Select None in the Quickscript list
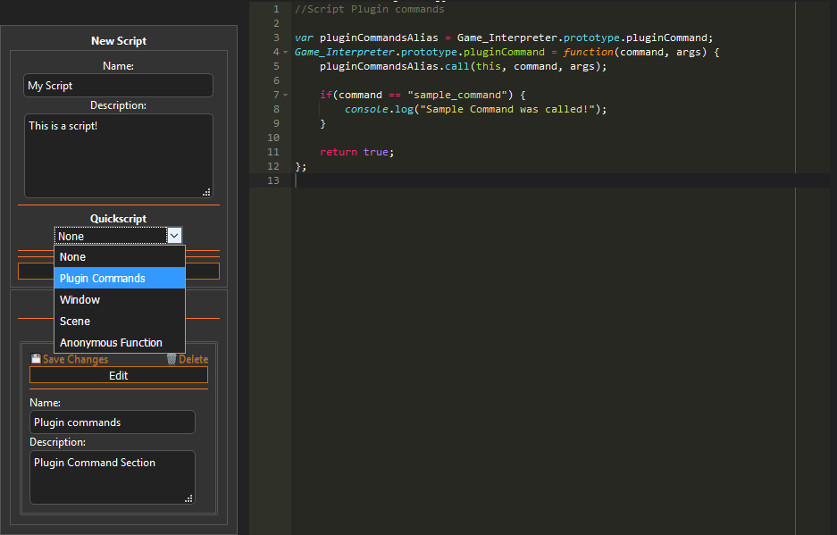Viewport: 837px width, 535px height. 119,257
